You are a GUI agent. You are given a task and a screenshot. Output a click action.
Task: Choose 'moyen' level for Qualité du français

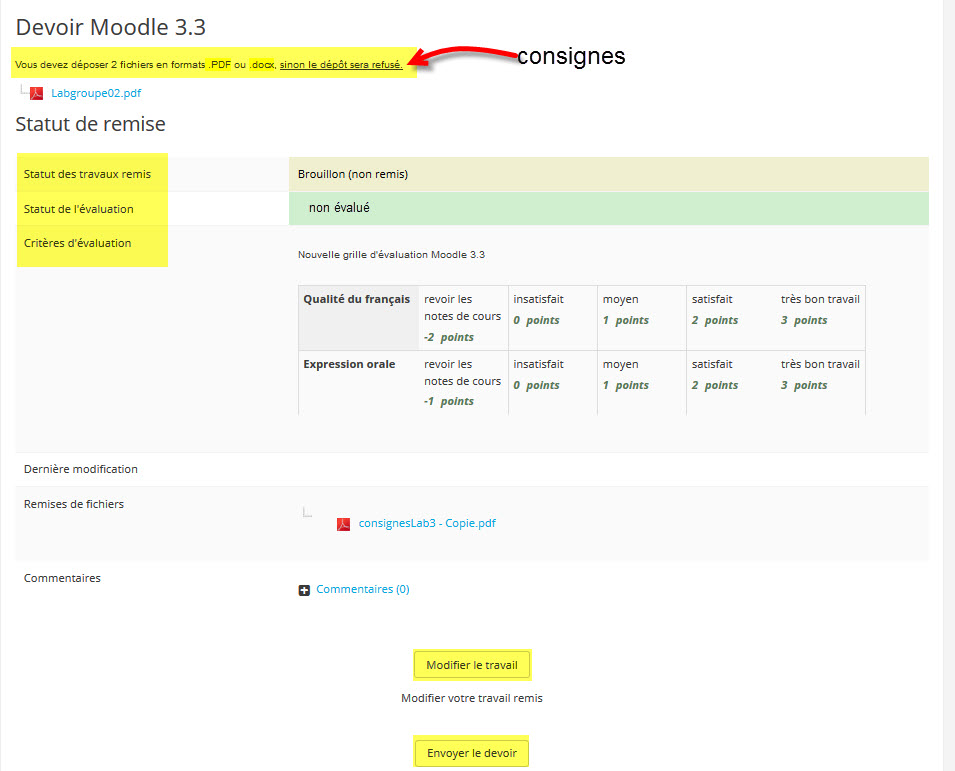tap(641, 310)
